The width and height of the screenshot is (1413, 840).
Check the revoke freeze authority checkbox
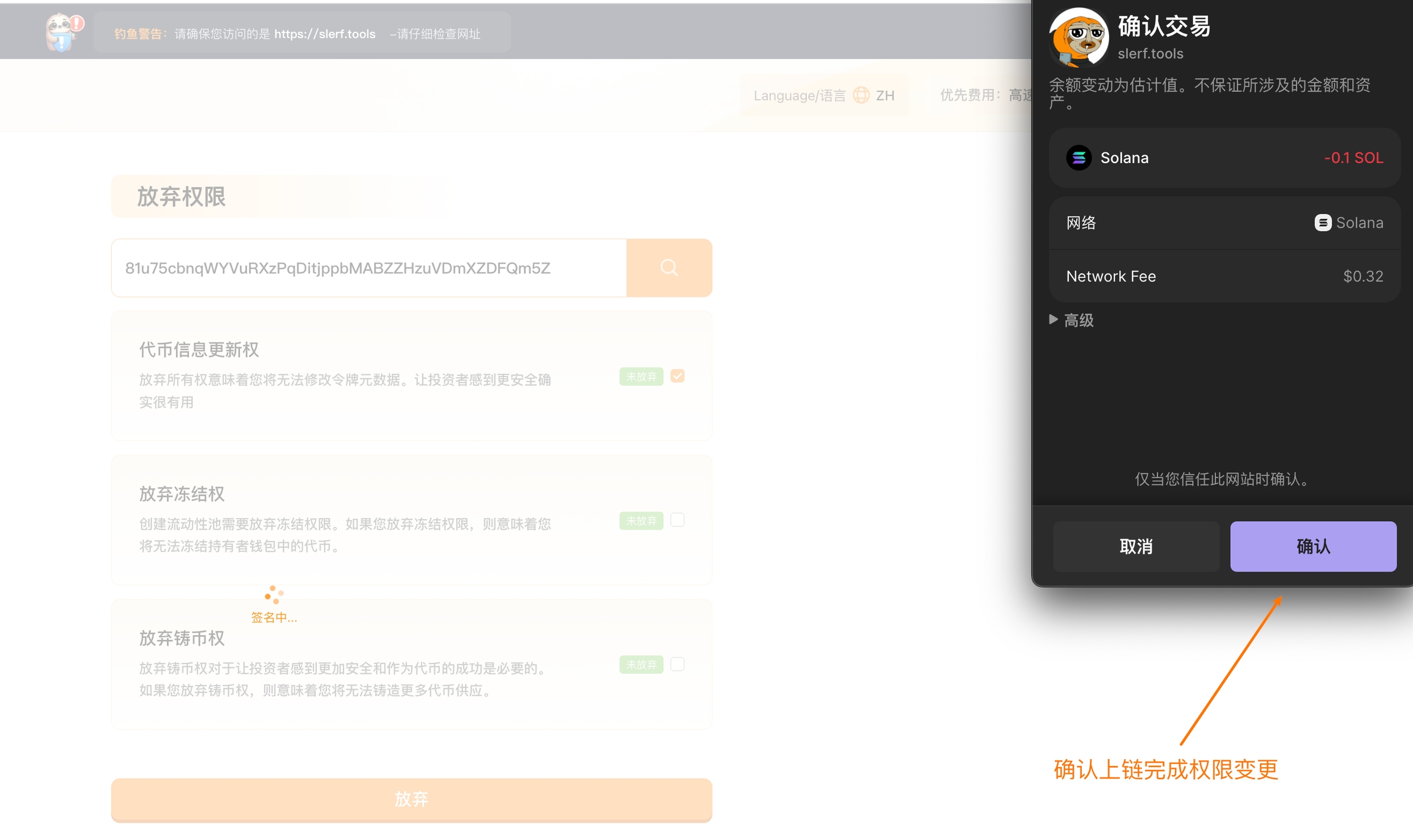(677, 520)
